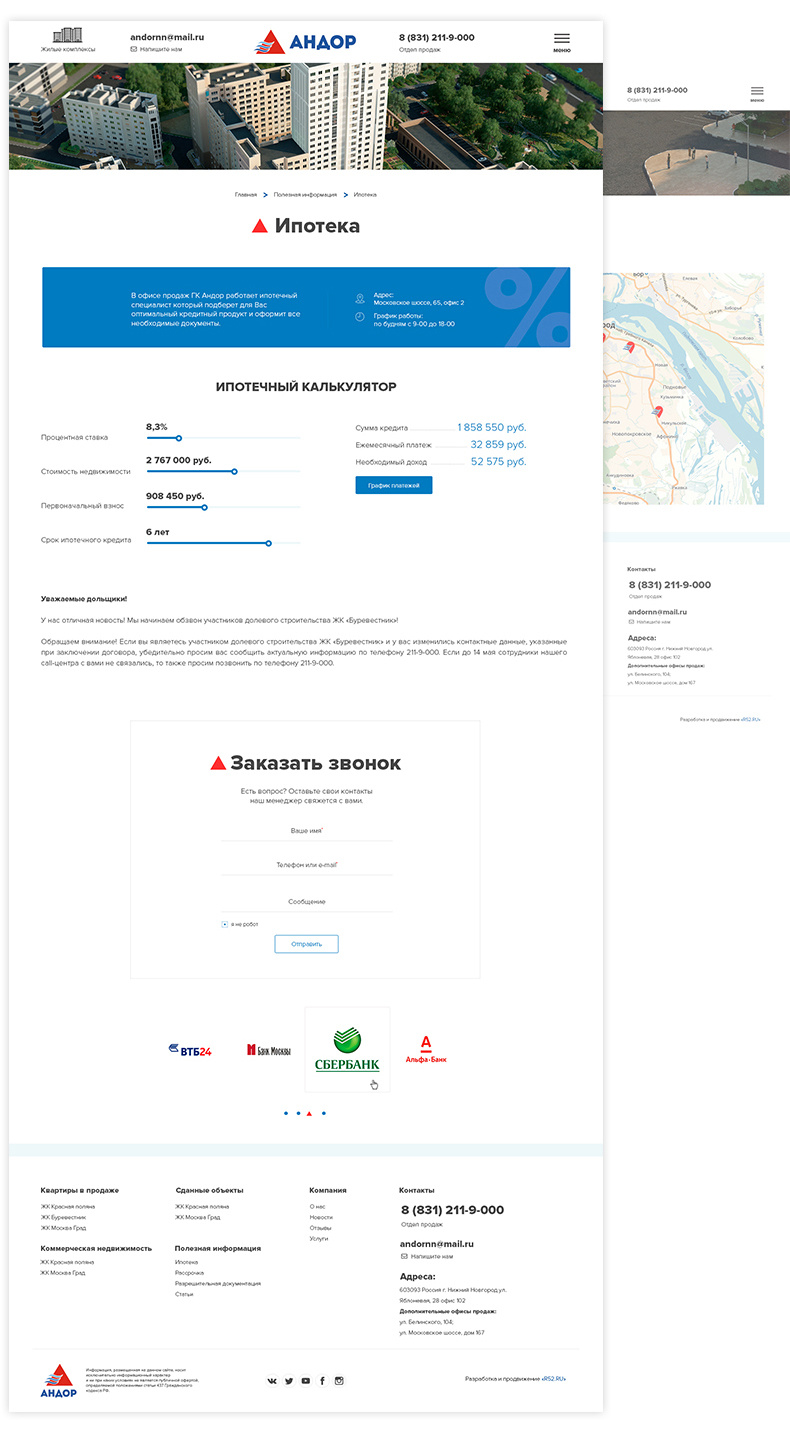Open the Instagram icon in footer
The height and width of the screenshot is (1431, 790).
pos(339,1381)
